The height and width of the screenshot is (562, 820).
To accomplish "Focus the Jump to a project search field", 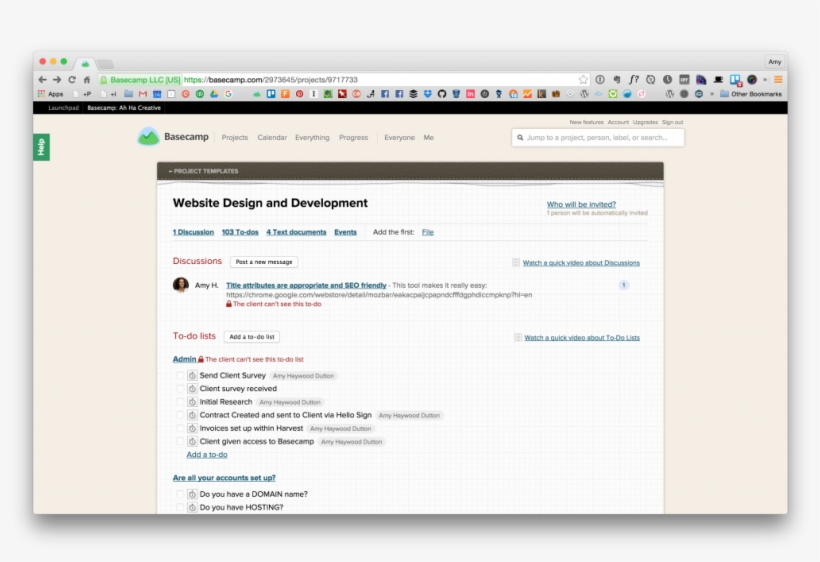I will click(598, 137).
